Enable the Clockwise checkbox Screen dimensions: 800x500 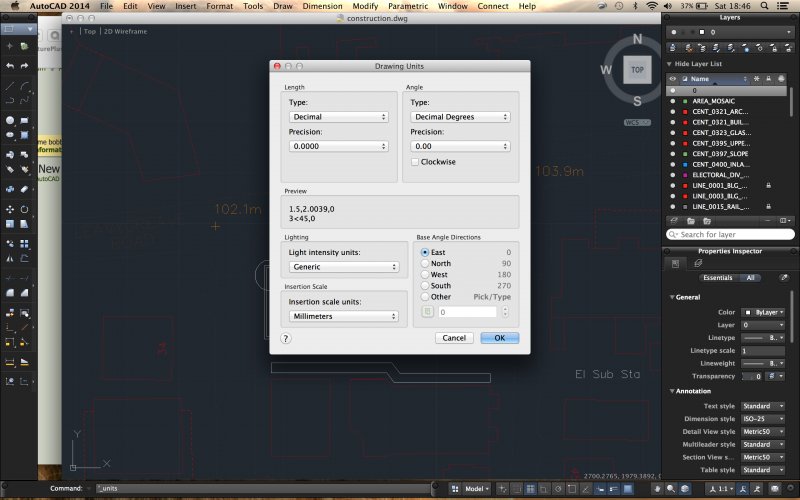coord(415,162)
